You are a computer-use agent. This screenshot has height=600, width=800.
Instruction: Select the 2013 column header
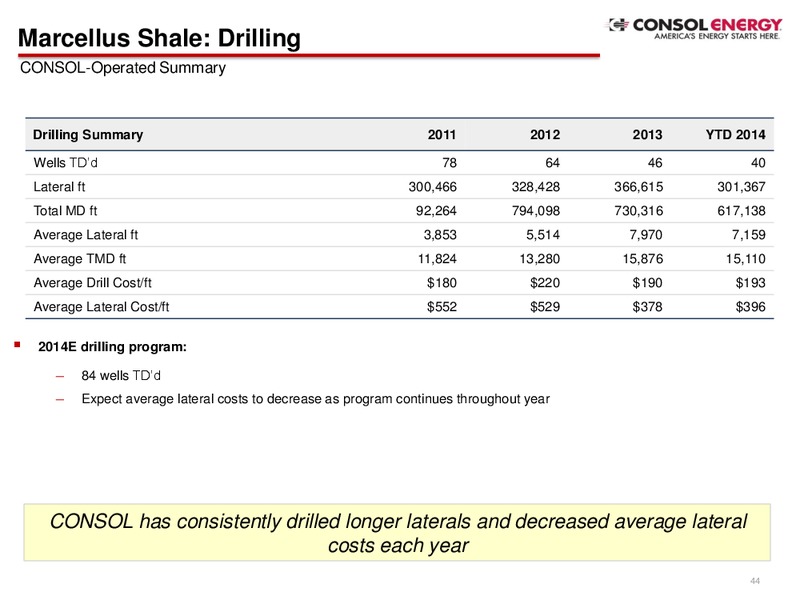[647, 135]
